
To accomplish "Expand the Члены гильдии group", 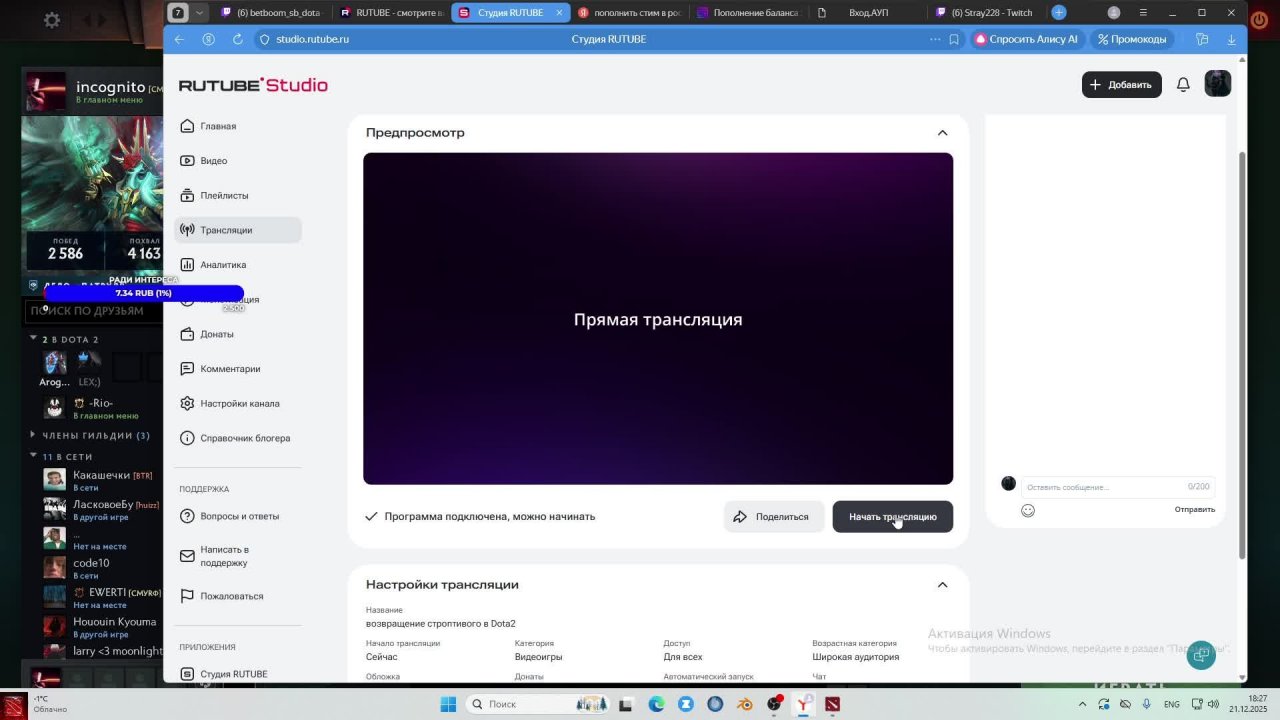I will (x=33, y=435).
